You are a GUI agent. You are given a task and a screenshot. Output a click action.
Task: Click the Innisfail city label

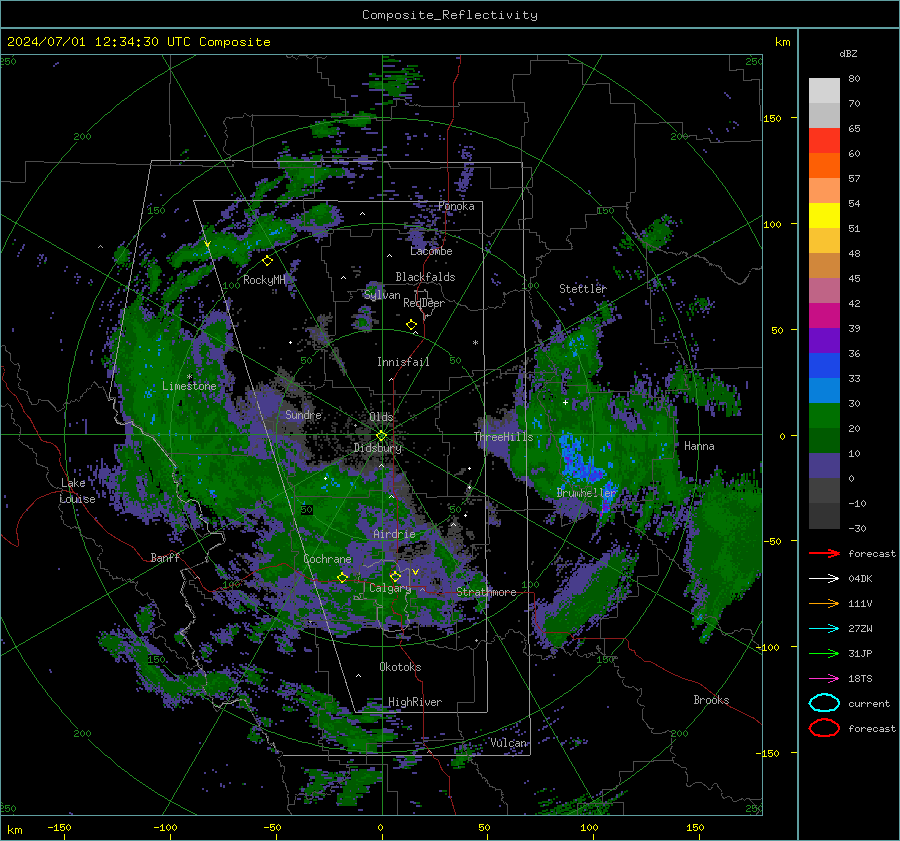coord(403,362)
